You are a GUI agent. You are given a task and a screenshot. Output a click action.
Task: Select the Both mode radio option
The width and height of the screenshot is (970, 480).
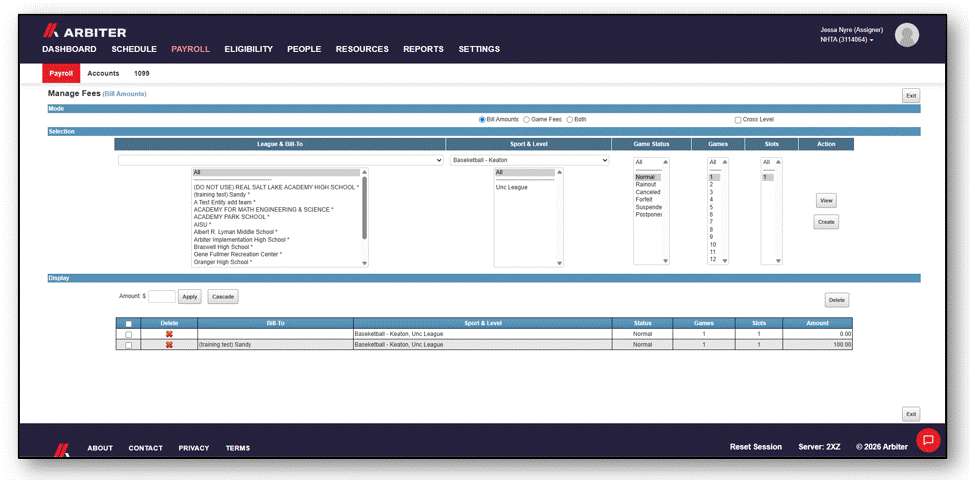click(x=570, y=119)
